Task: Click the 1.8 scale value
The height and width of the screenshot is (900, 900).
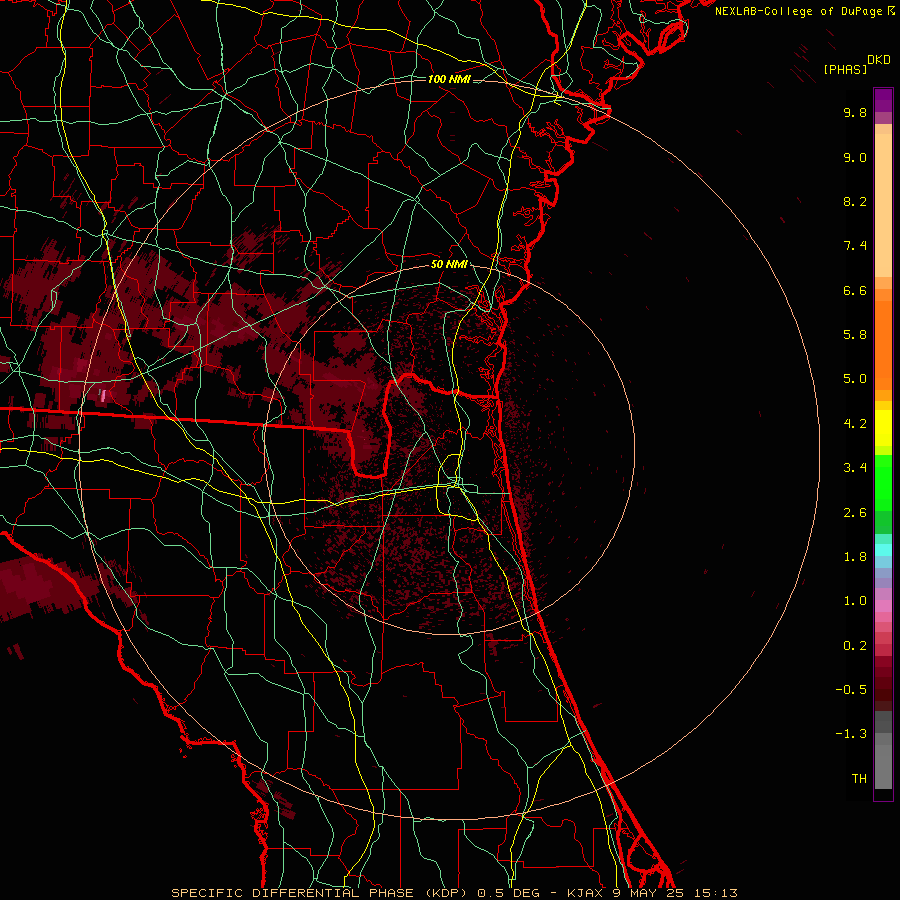Action: click(855, 557)
